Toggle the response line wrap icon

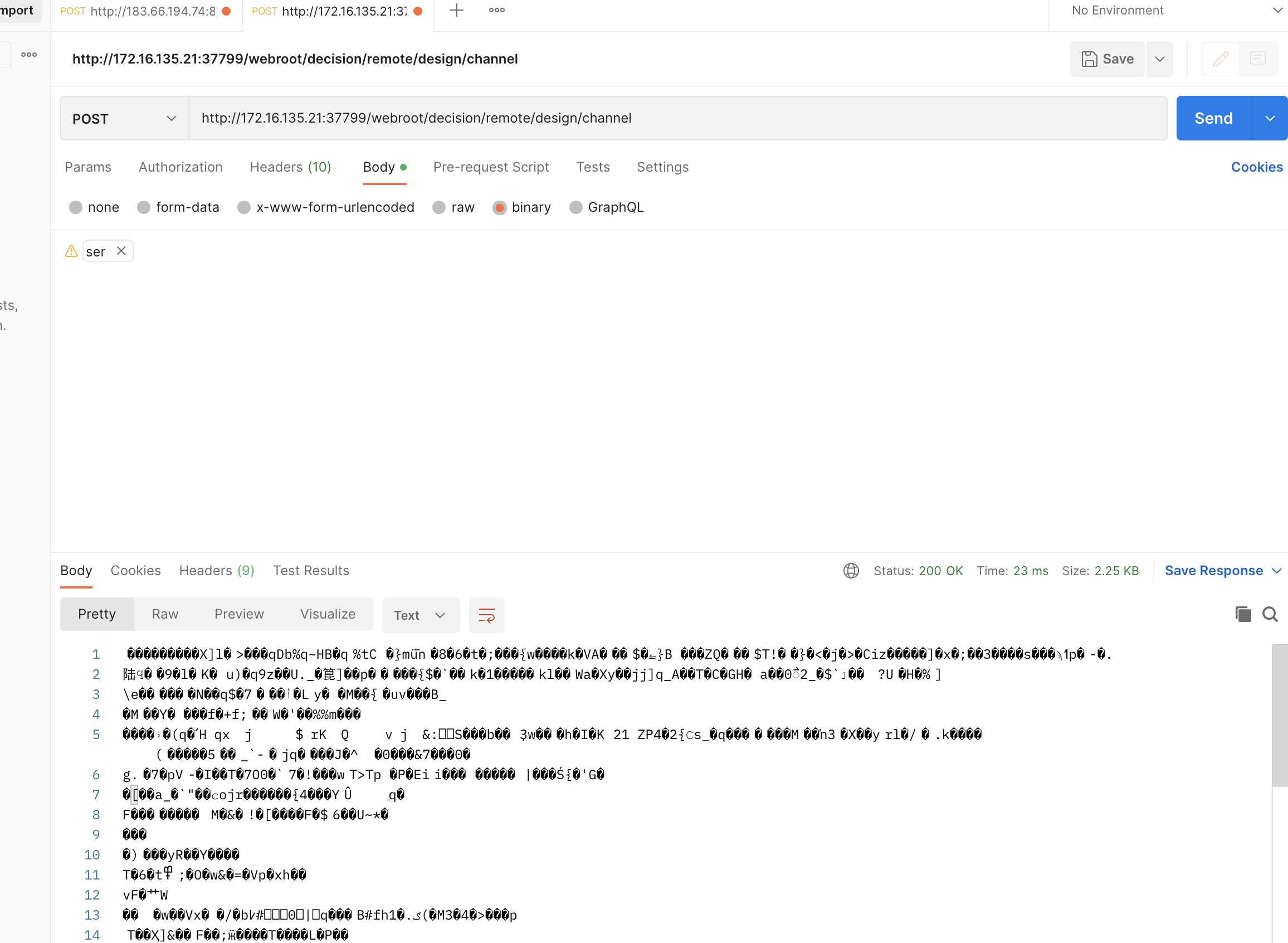[486, 615]
